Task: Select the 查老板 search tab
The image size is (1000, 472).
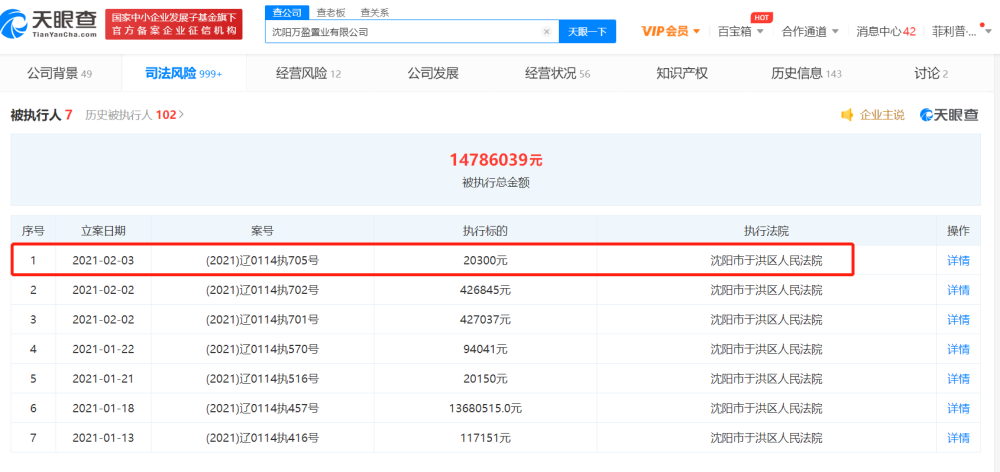Action: click(x=330, y=13)
